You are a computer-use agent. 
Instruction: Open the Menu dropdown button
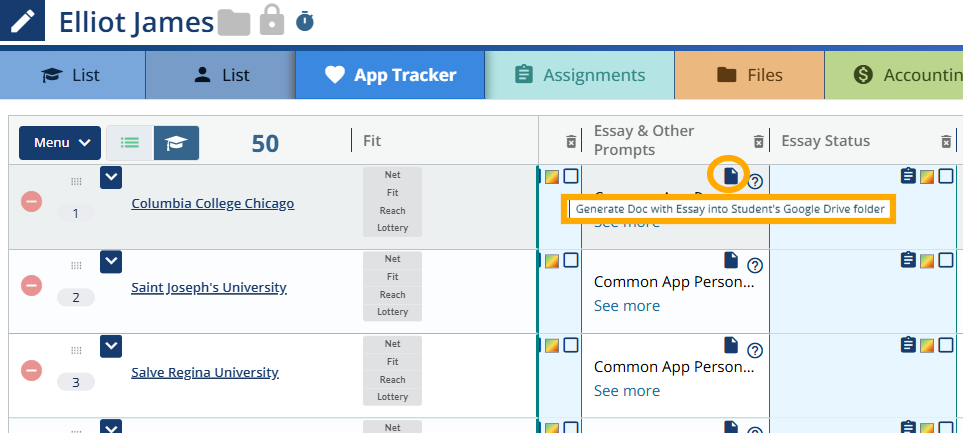[x=60, y=143]
